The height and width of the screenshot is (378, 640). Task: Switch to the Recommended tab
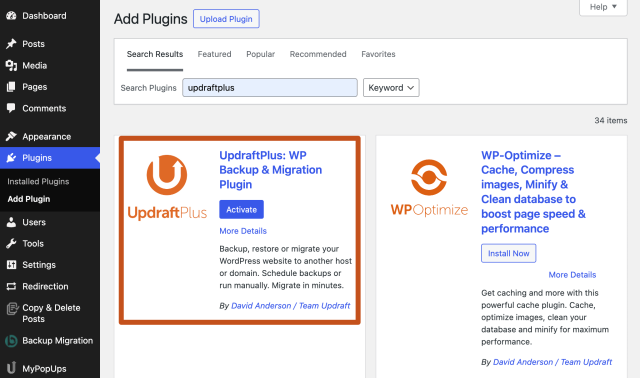tap(318, 54)
